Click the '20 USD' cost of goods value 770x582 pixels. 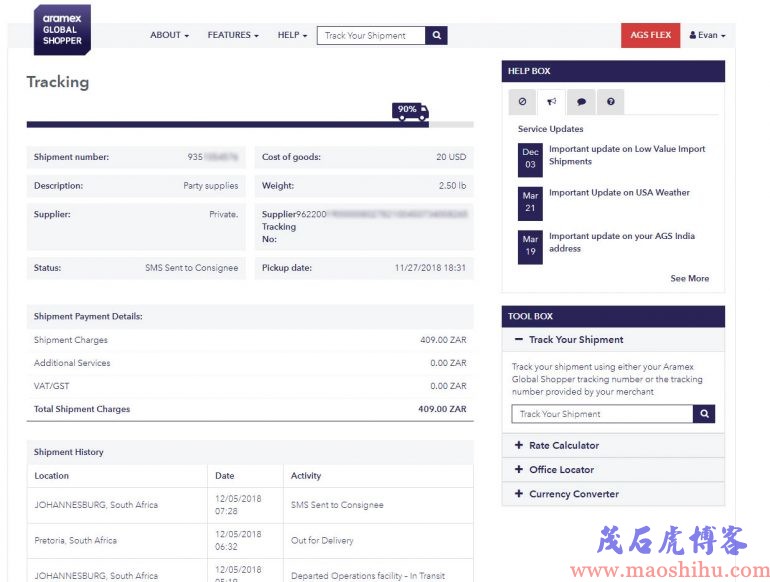click(451, 157)
